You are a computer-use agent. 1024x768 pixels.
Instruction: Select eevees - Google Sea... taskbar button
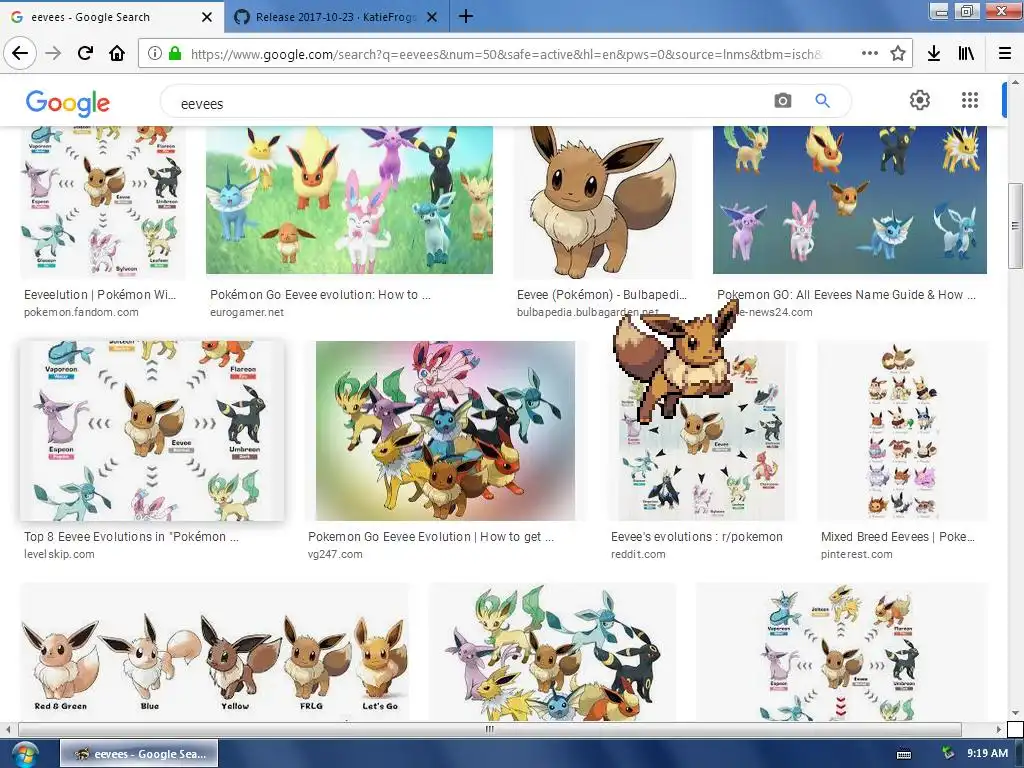(x=139, y=754)
